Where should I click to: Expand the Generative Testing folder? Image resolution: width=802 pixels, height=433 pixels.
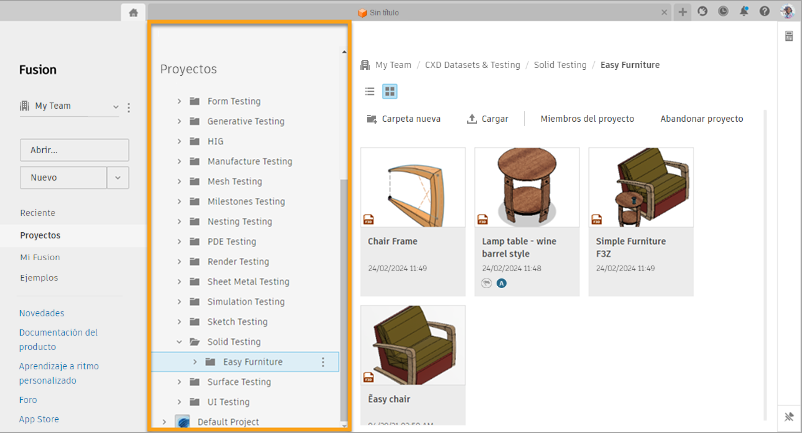[x=179, y=121]
